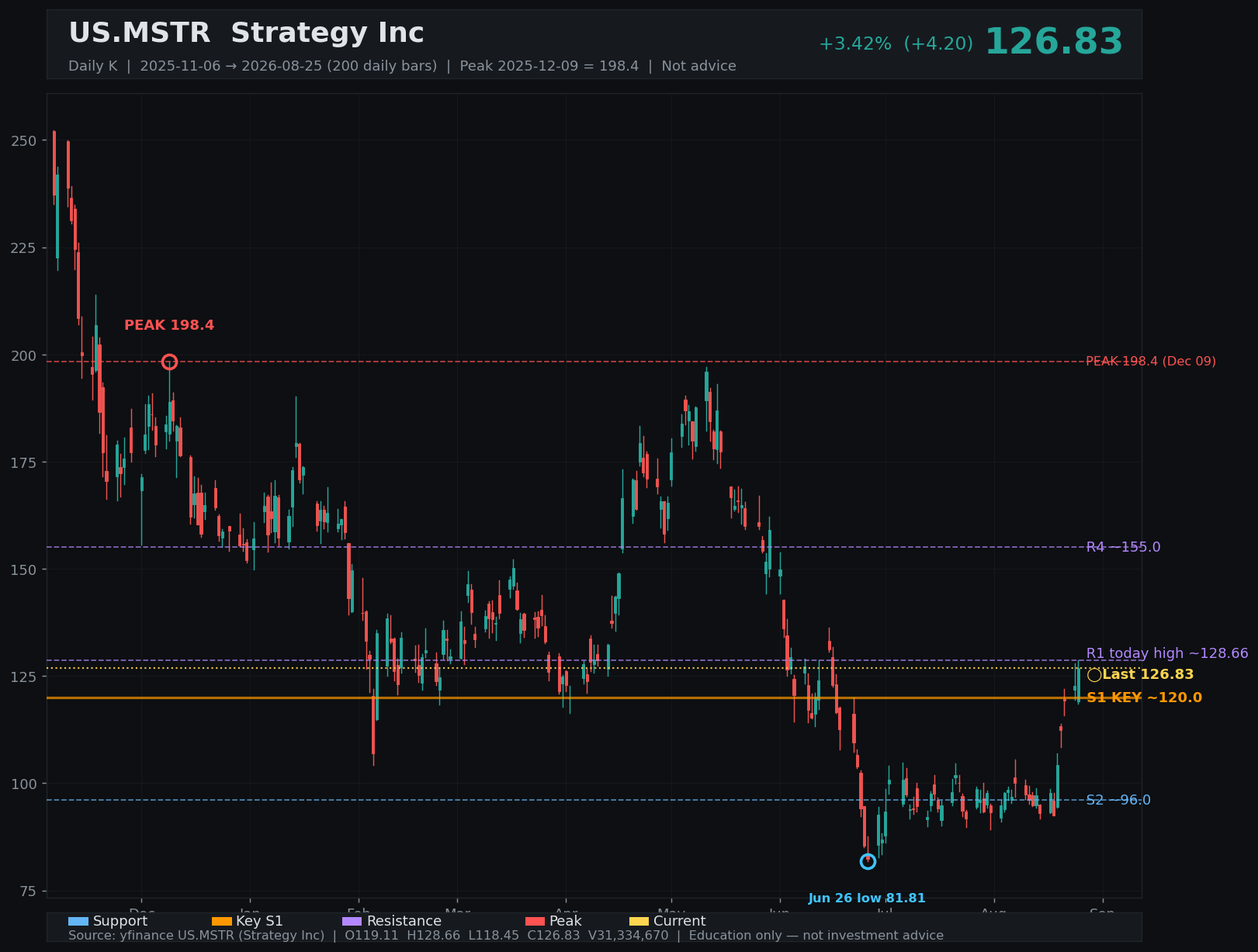The image size is (1258, 952).
Task: Click the 250 y-axis tick label
Action: (23, 141)
